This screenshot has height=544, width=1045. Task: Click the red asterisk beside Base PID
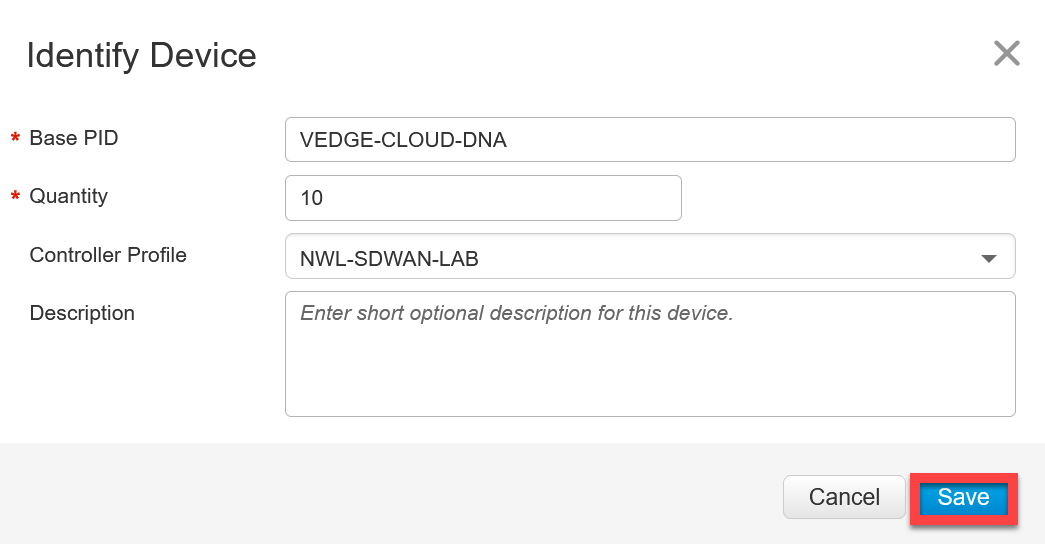click(15, 138)
